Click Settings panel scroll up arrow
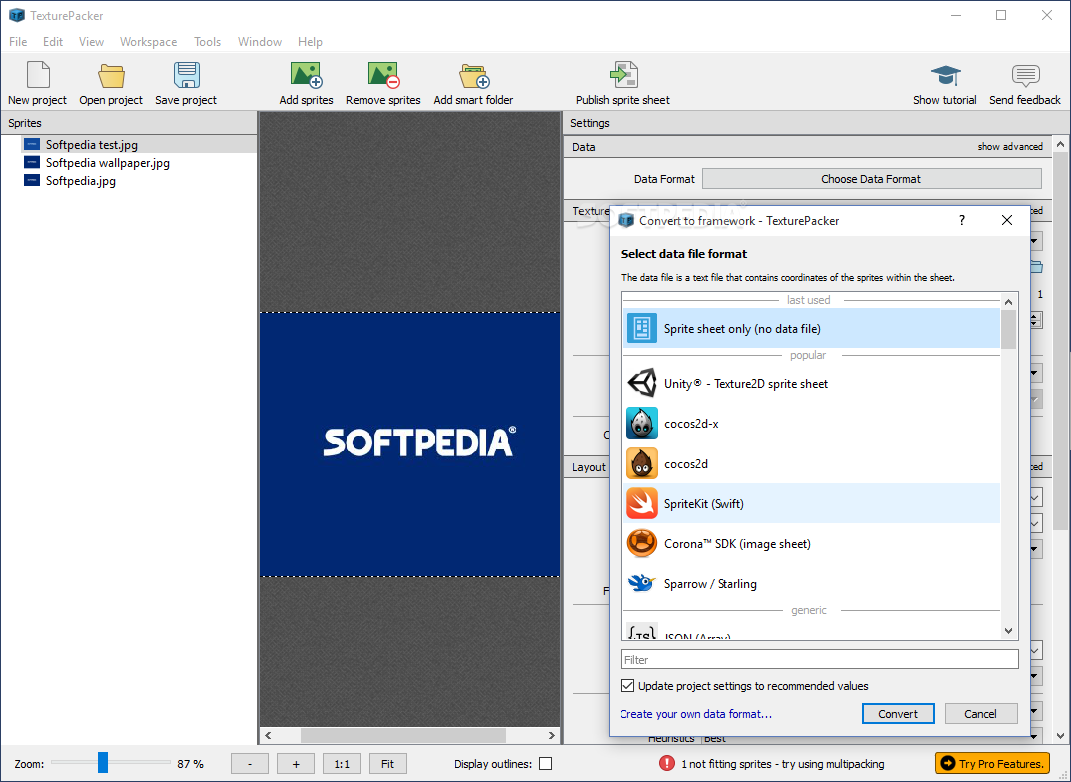The image size is (1071, 782). [x=1060, y=144]
